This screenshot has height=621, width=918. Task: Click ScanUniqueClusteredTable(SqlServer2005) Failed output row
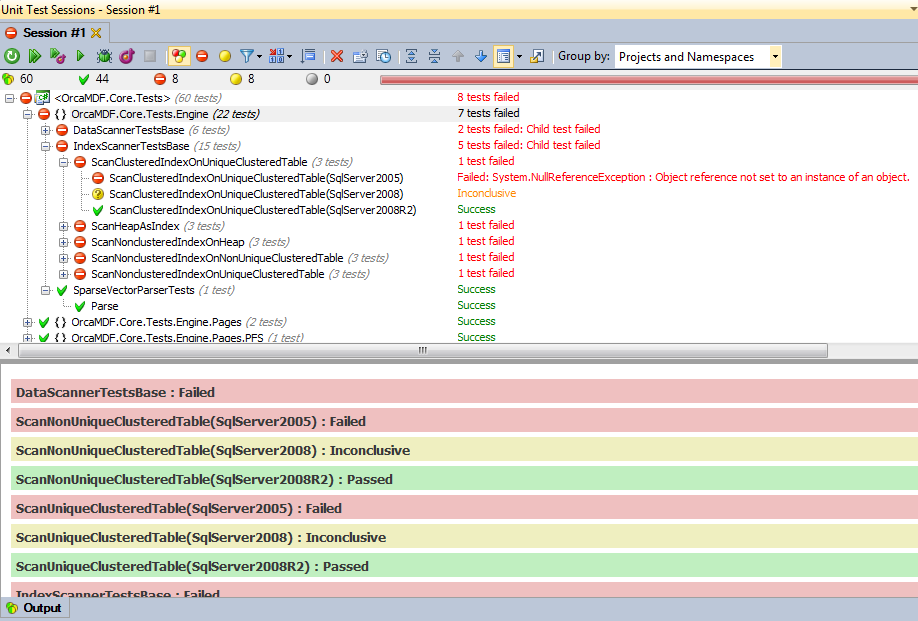click(x=464, y=508)
